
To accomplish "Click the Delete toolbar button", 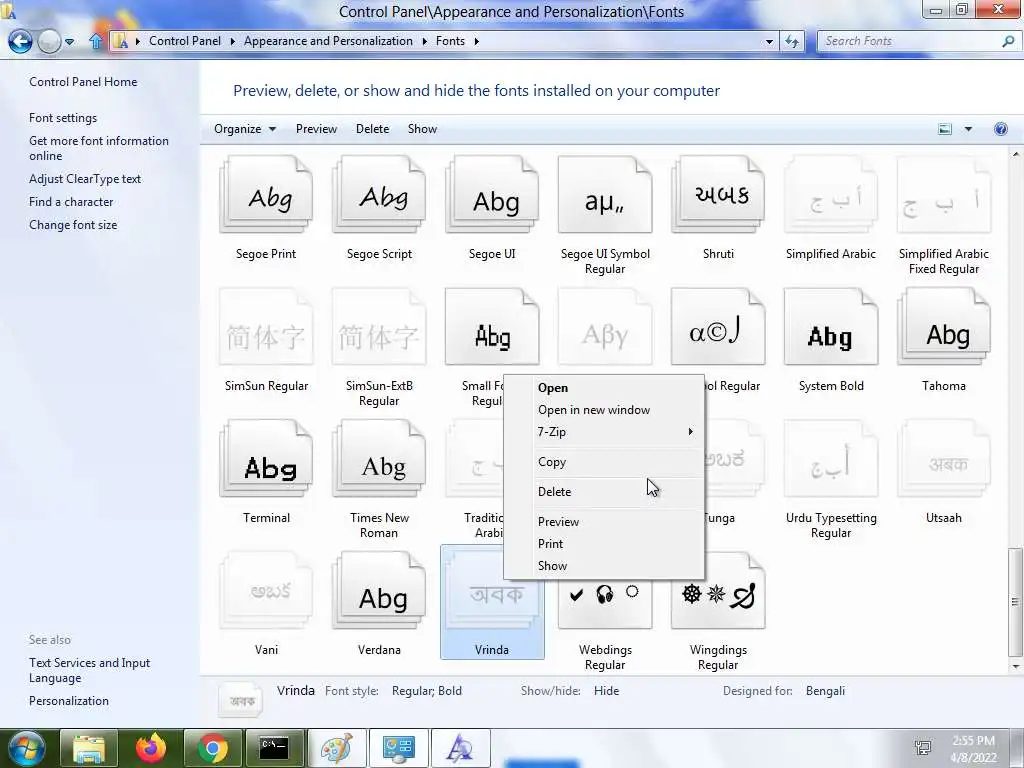I will [x=372, y=129].
